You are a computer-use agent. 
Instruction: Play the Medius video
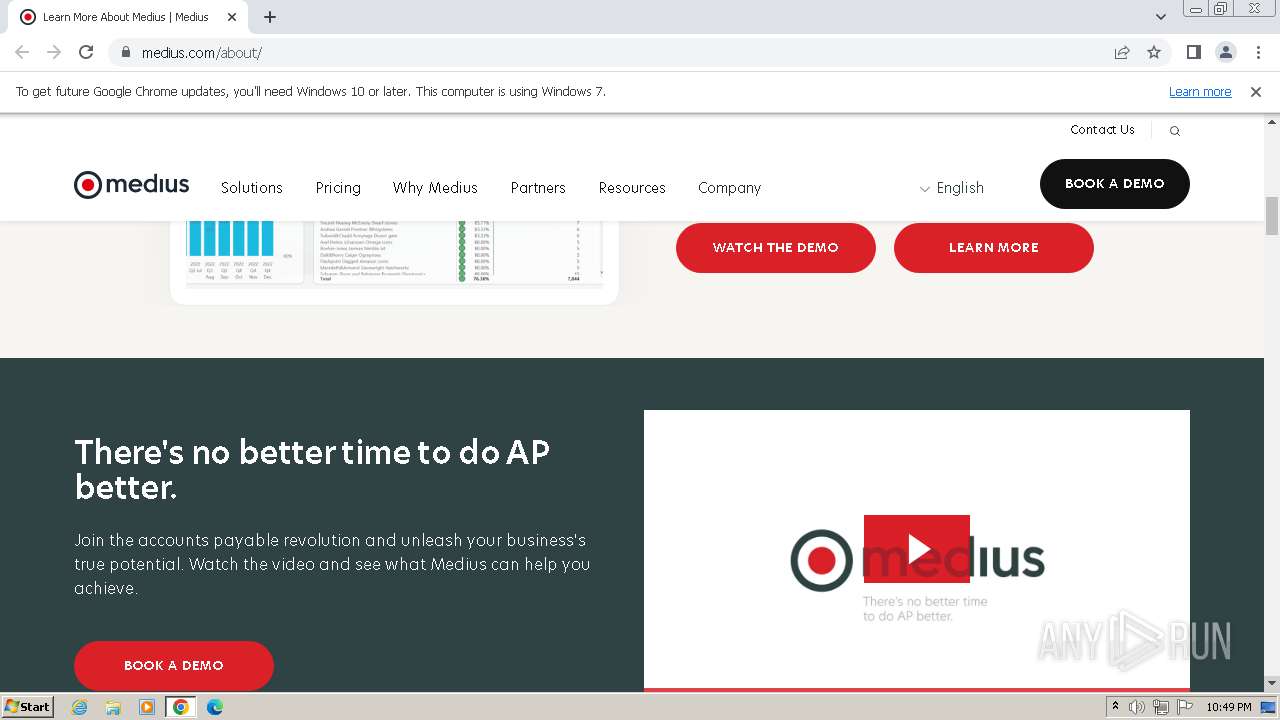pos(917,549)
